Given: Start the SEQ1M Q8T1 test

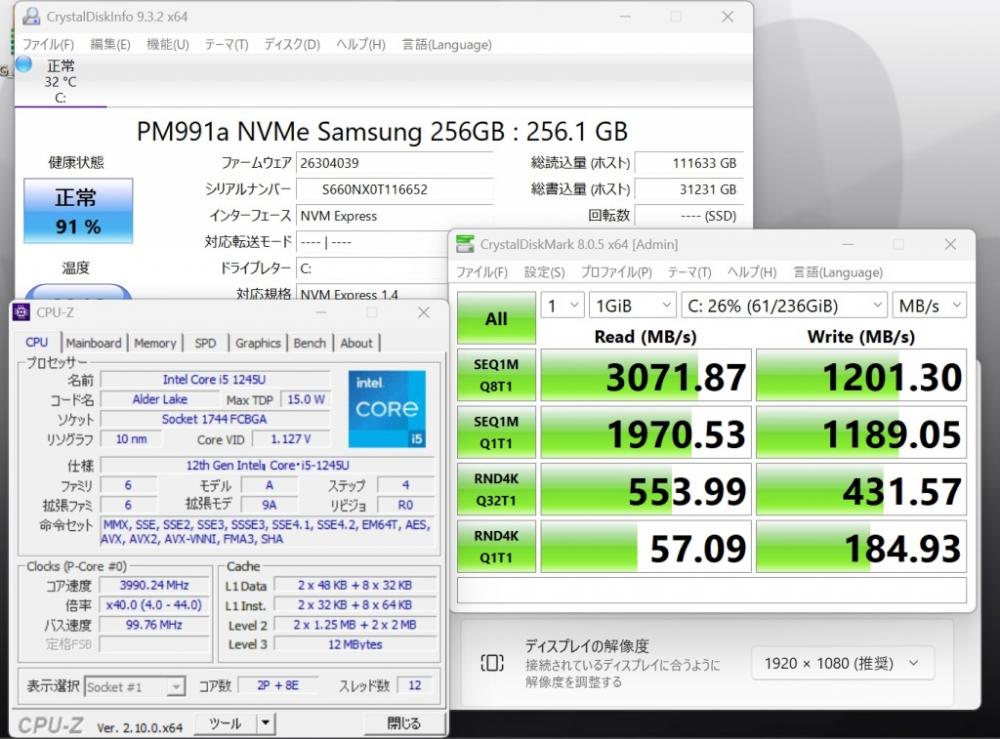Looking at the screenshot, I should point(496,375).
